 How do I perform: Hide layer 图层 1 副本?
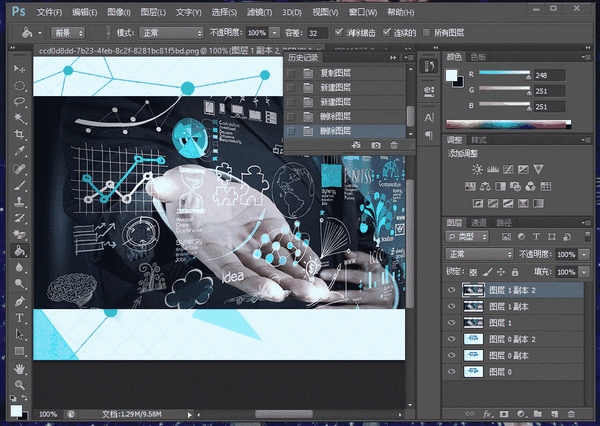[452, 306]
